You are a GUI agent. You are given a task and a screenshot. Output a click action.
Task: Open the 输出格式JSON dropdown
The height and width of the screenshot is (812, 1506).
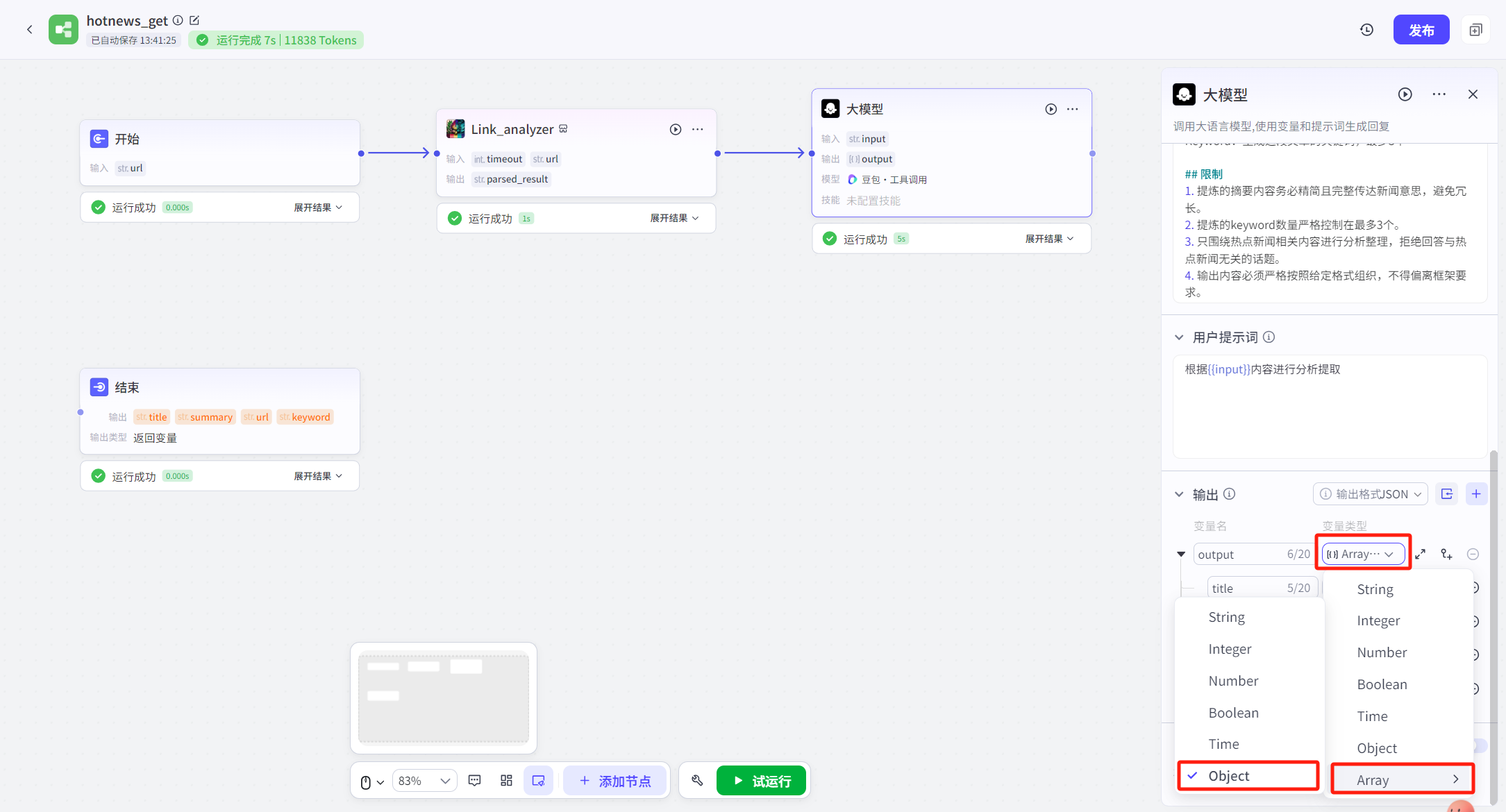[x=1371, y=494]
